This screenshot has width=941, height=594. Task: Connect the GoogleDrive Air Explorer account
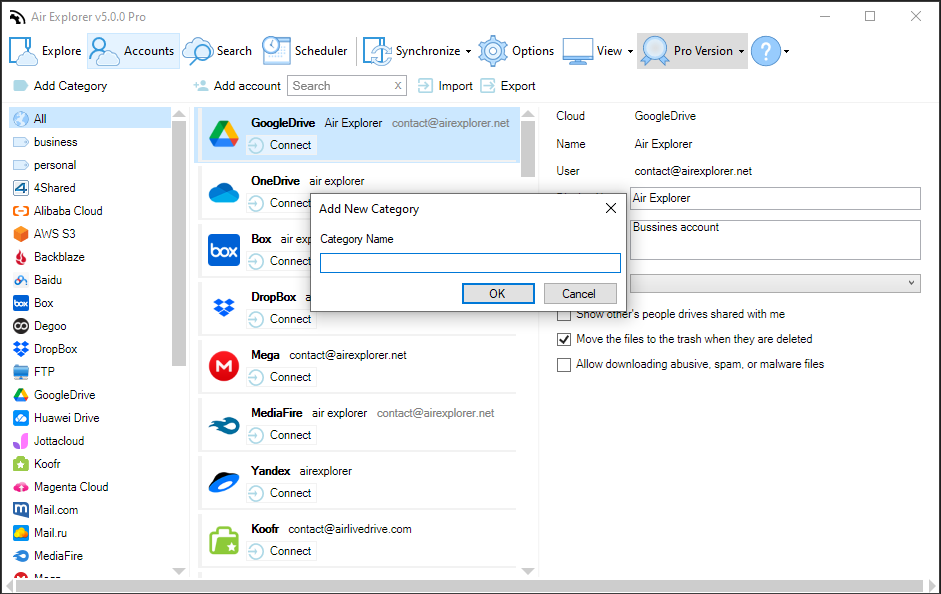tap(281, 145)
